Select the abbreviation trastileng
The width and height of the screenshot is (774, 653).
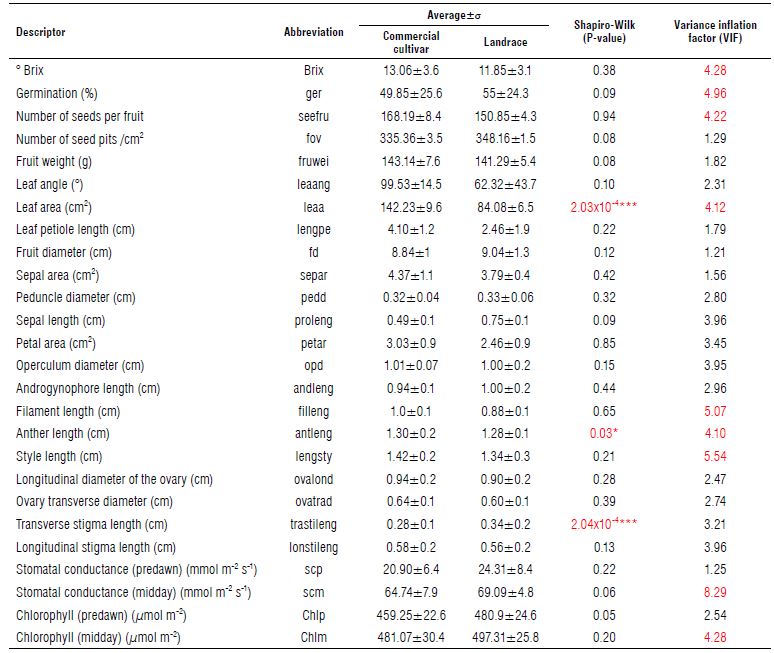pos(313,524)
